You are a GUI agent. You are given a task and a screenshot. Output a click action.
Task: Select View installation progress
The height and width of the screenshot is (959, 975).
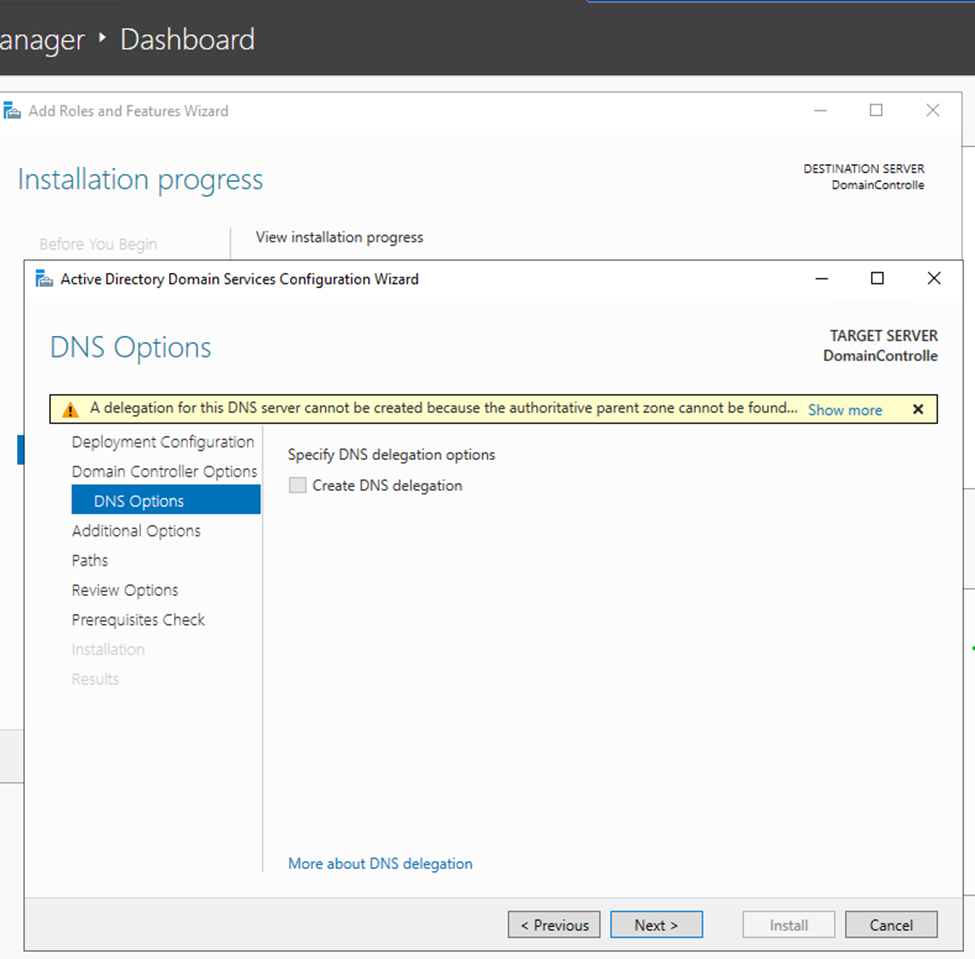(x=339, y=237)
